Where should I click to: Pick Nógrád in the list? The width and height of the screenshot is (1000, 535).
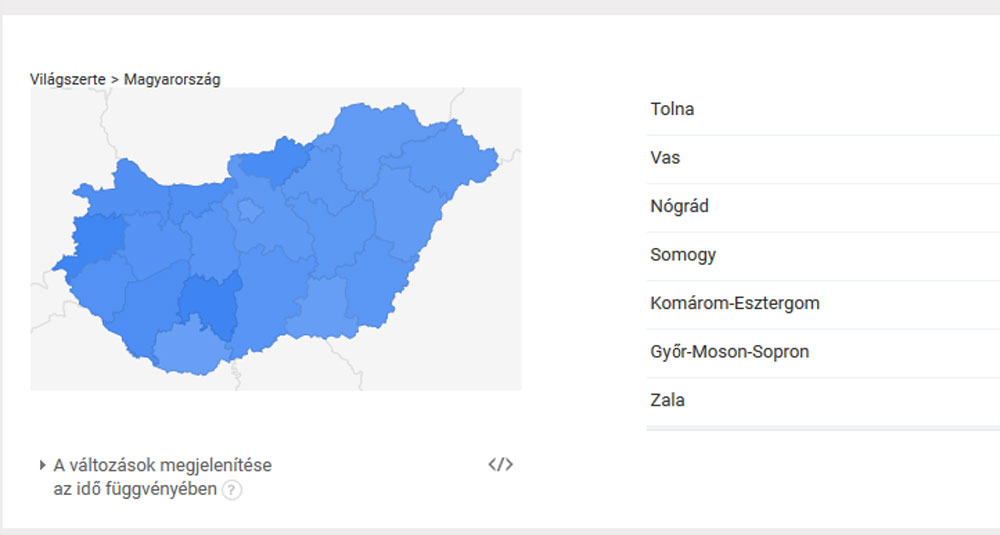823,206
